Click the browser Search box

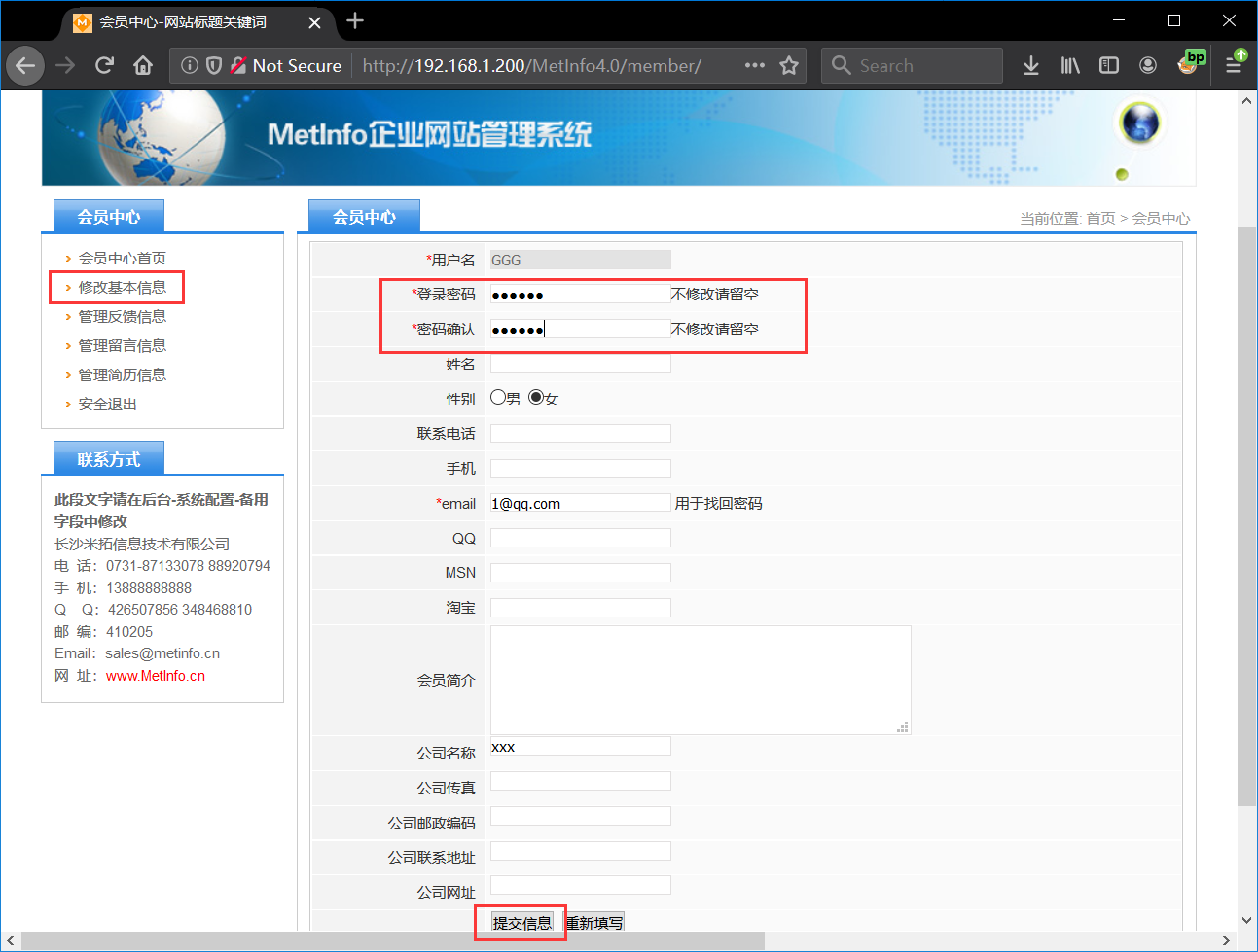(912, 65)
